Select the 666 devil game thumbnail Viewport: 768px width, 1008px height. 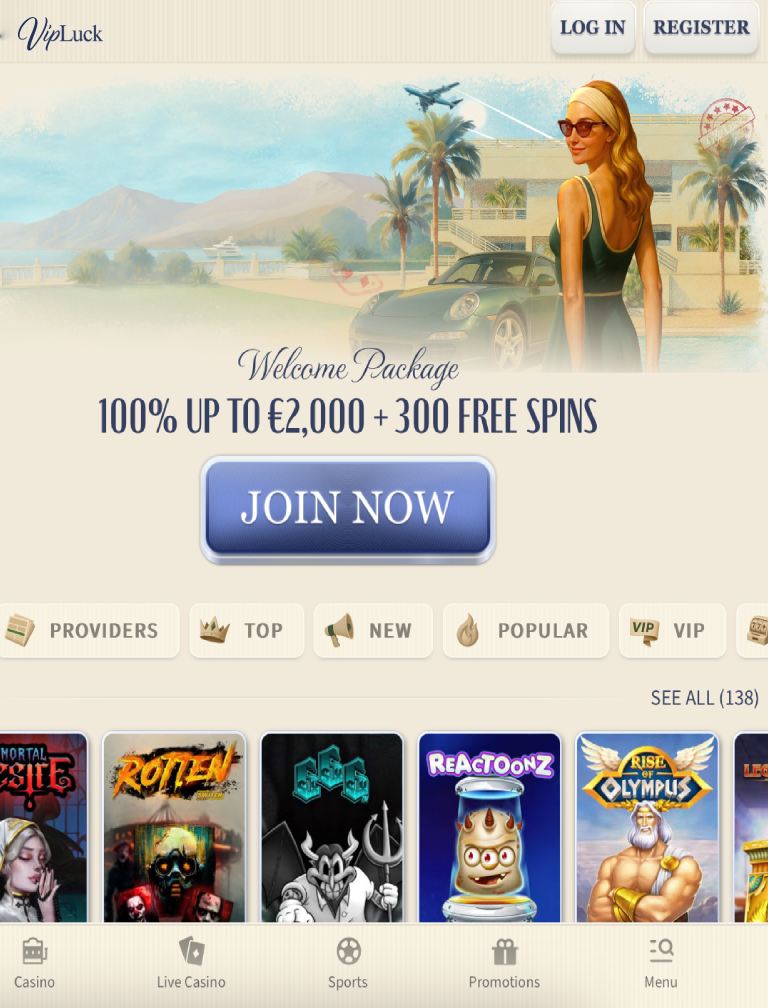tap(332, 827)
